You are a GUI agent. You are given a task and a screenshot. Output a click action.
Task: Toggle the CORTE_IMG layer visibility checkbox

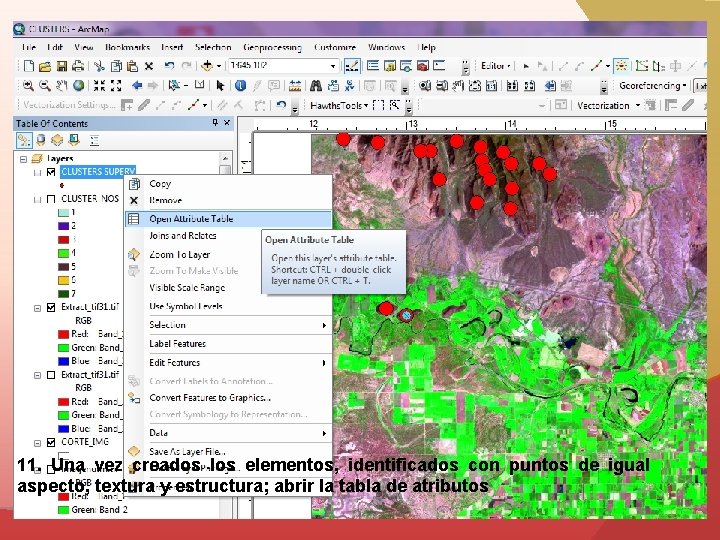[51, 441]
